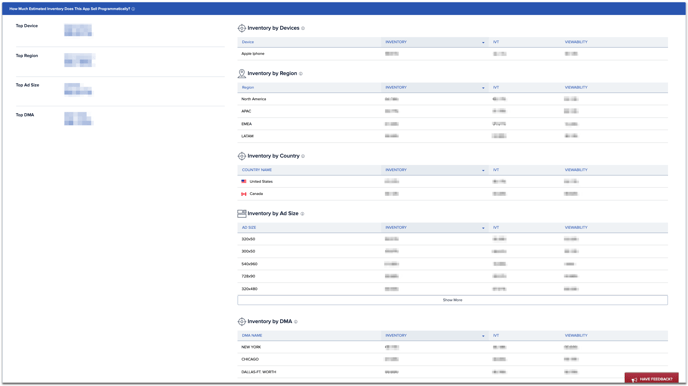Click Country Name column header
This screenshot has width=688, height=386.
pos(257,170)
